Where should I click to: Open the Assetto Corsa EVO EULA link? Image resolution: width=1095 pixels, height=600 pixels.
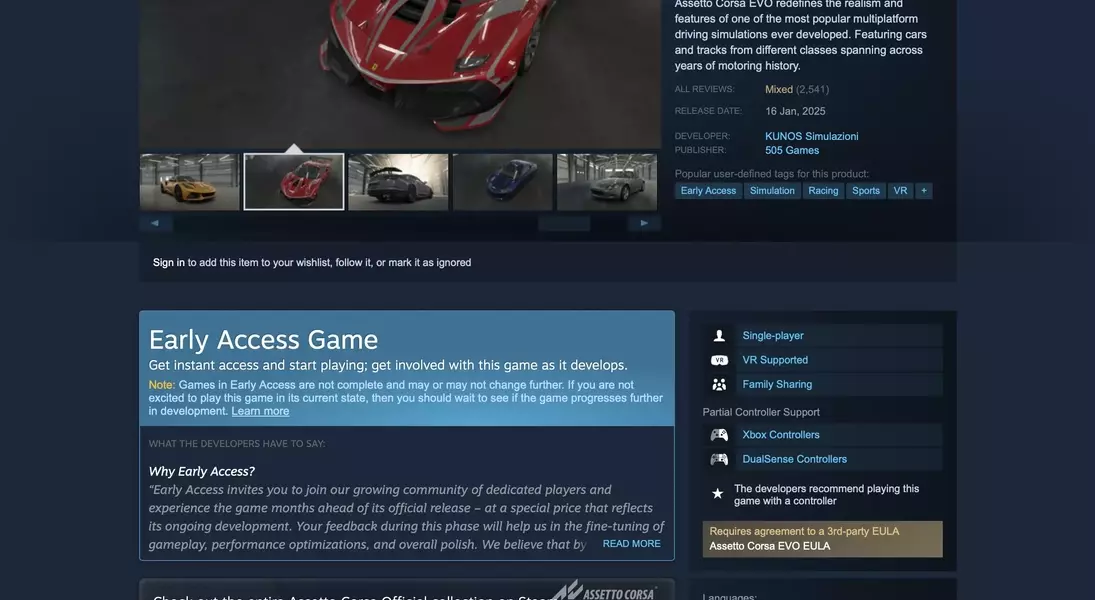pyautogui.click(x=769, y=546)
